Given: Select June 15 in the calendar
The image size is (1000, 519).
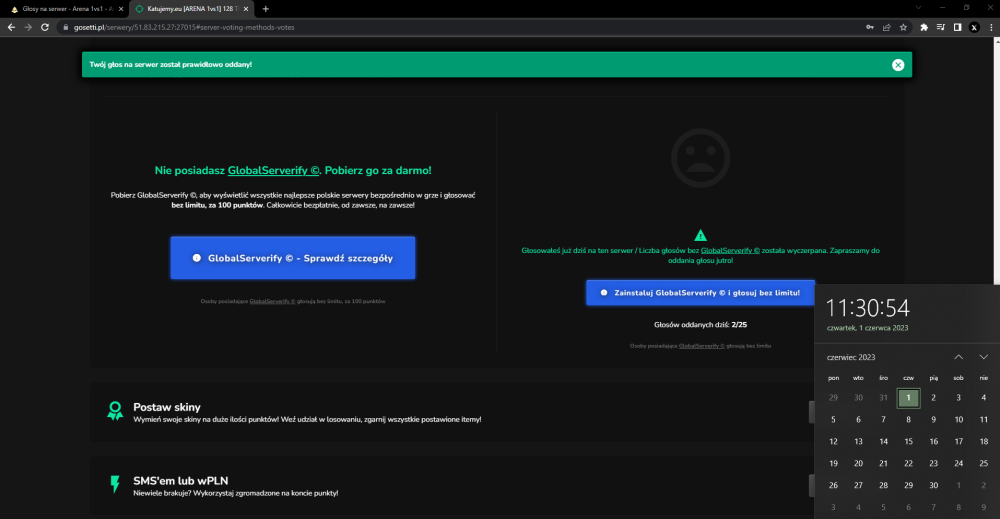Looking at the screenshot, I should [908, 441].
